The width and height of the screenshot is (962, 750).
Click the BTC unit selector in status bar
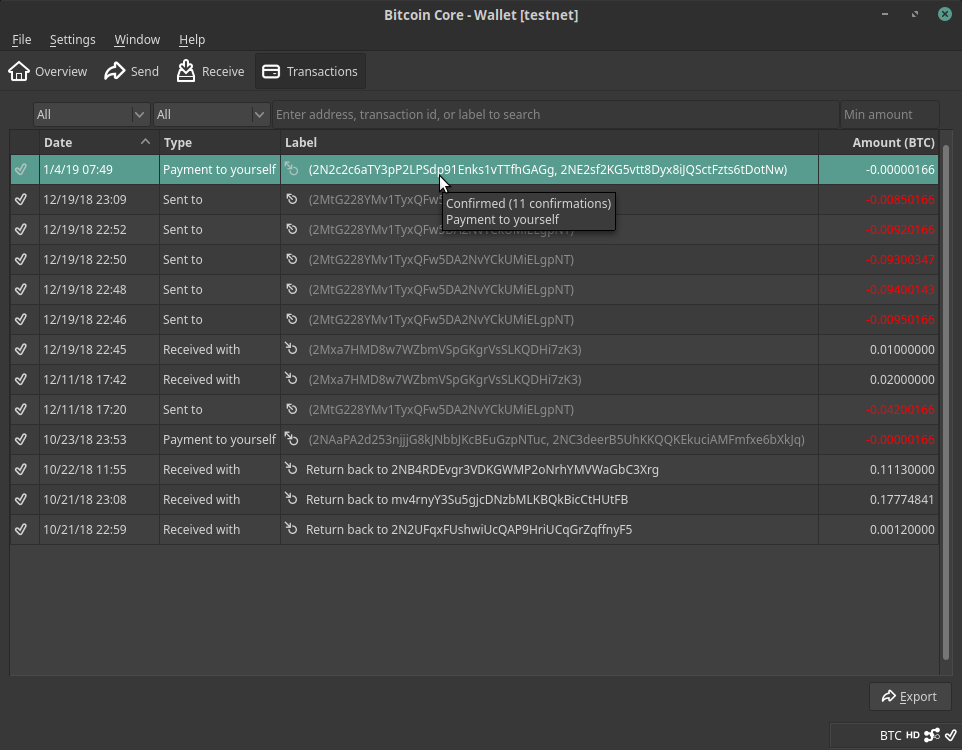tap(890, 735)
